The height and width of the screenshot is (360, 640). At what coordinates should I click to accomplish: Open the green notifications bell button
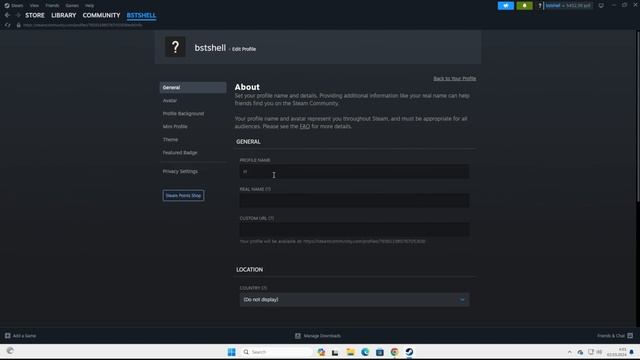[x=524, y=6]
